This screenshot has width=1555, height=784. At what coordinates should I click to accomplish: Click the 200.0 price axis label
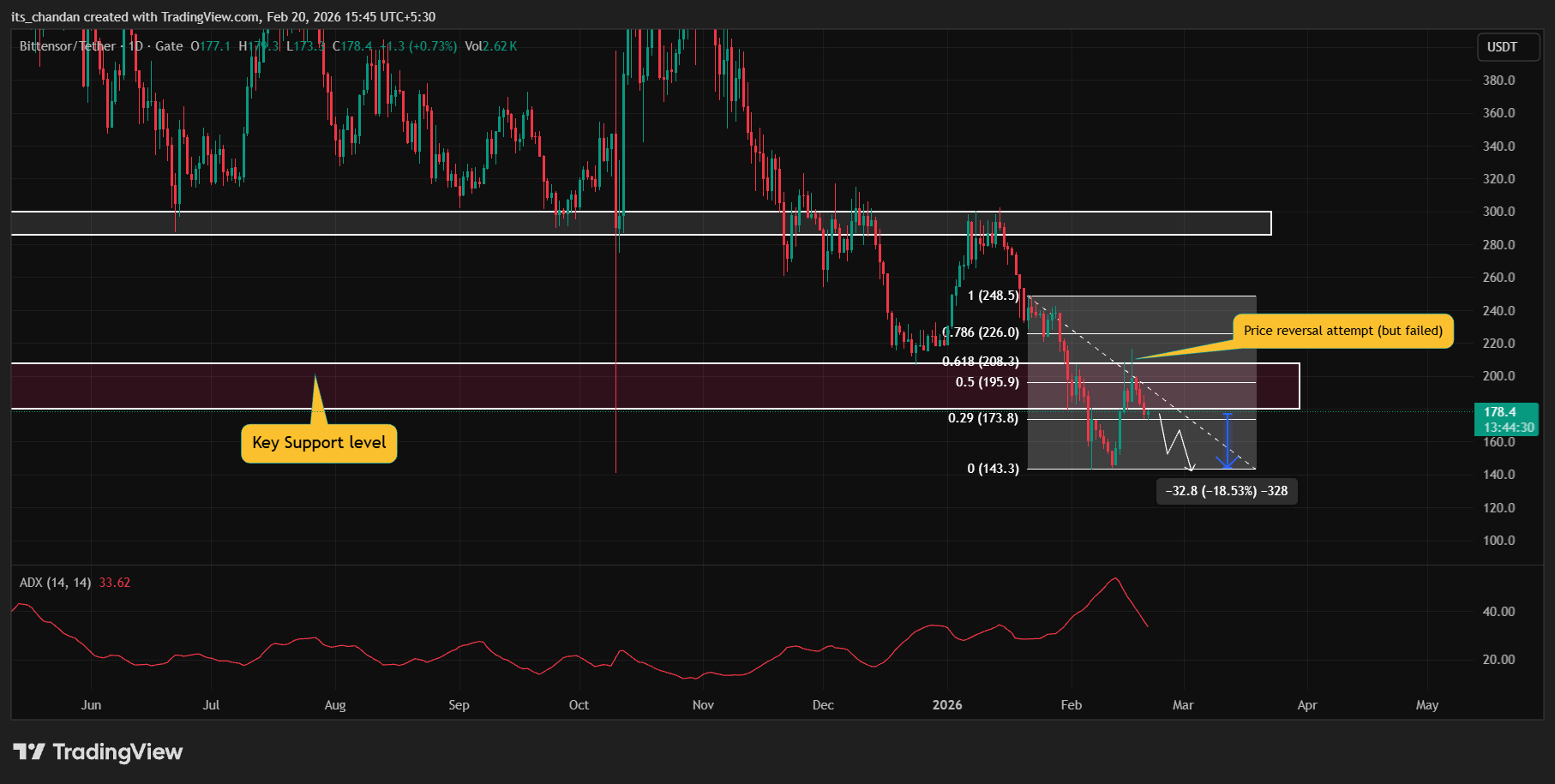(1499, 376)
